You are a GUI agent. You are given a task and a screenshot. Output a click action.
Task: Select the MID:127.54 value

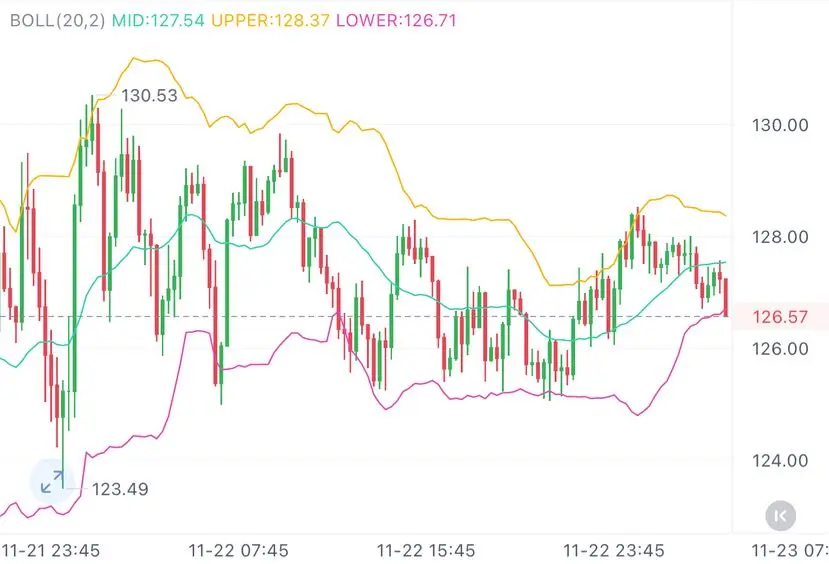[x=158, y=21]
